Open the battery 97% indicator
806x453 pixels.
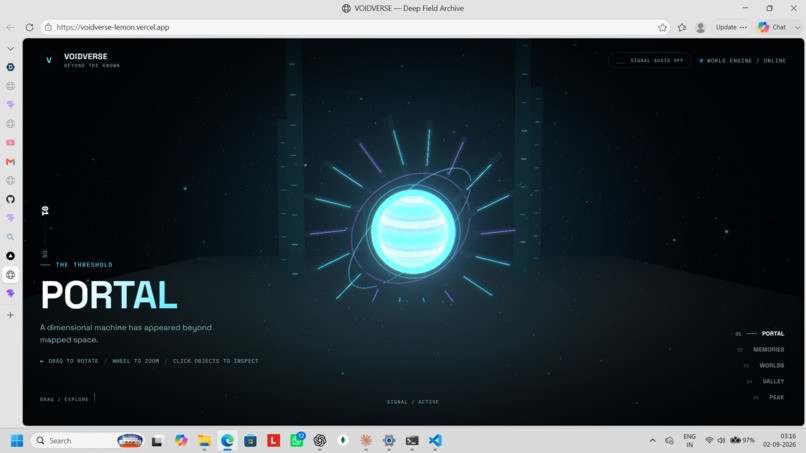pos(743,441)
